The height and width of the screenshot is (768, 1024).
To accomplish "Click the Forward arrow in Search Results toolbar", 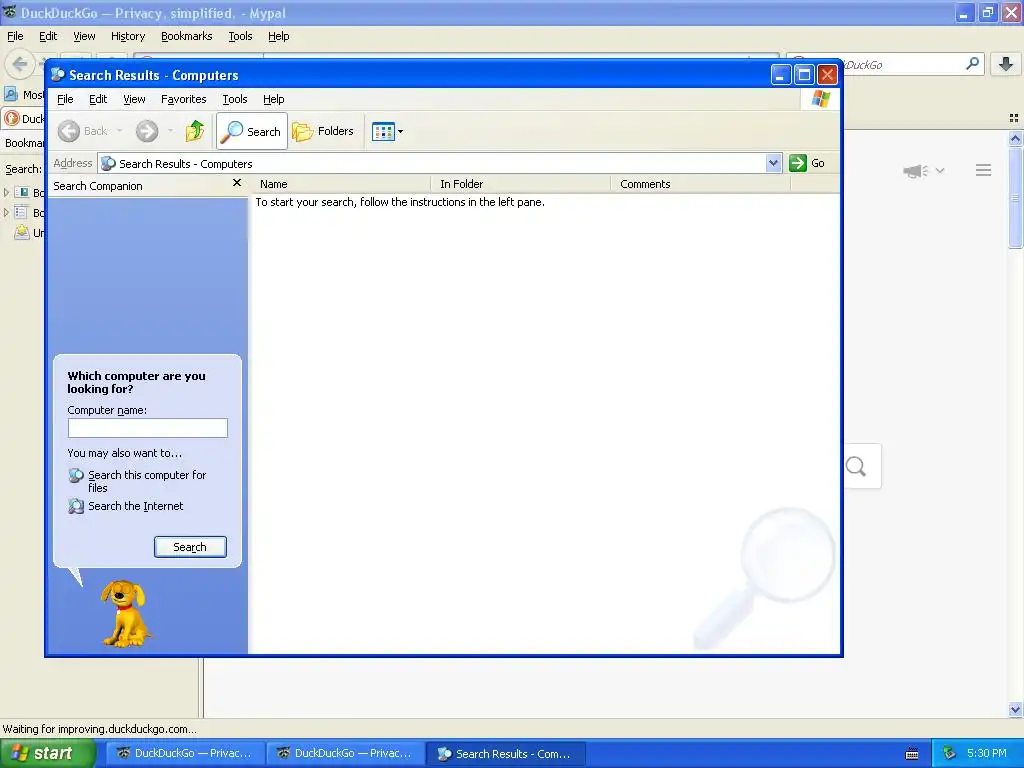I will coord(147,131).
